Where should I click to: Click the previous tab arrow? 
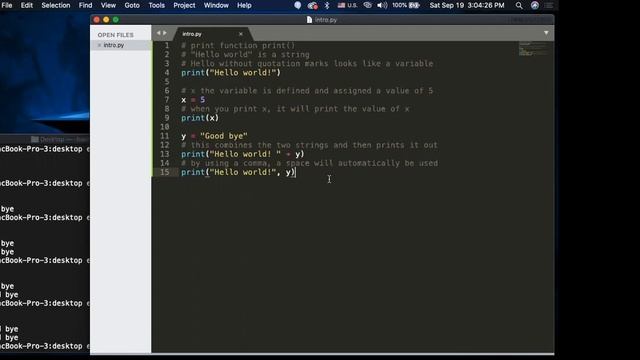[158, 33]
